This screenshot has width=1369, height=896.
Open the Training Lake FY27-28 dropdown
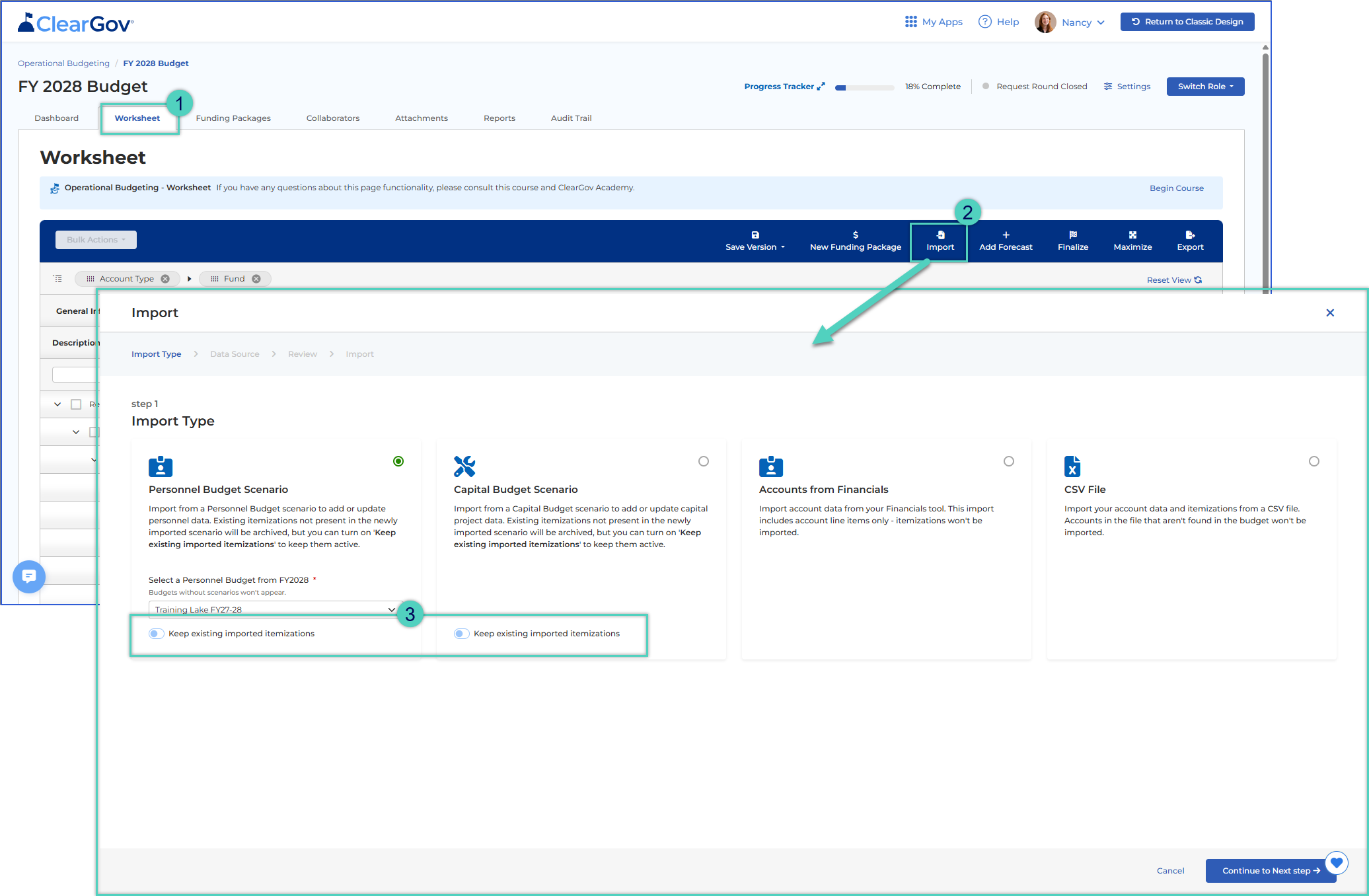click(x=274, y=609)
